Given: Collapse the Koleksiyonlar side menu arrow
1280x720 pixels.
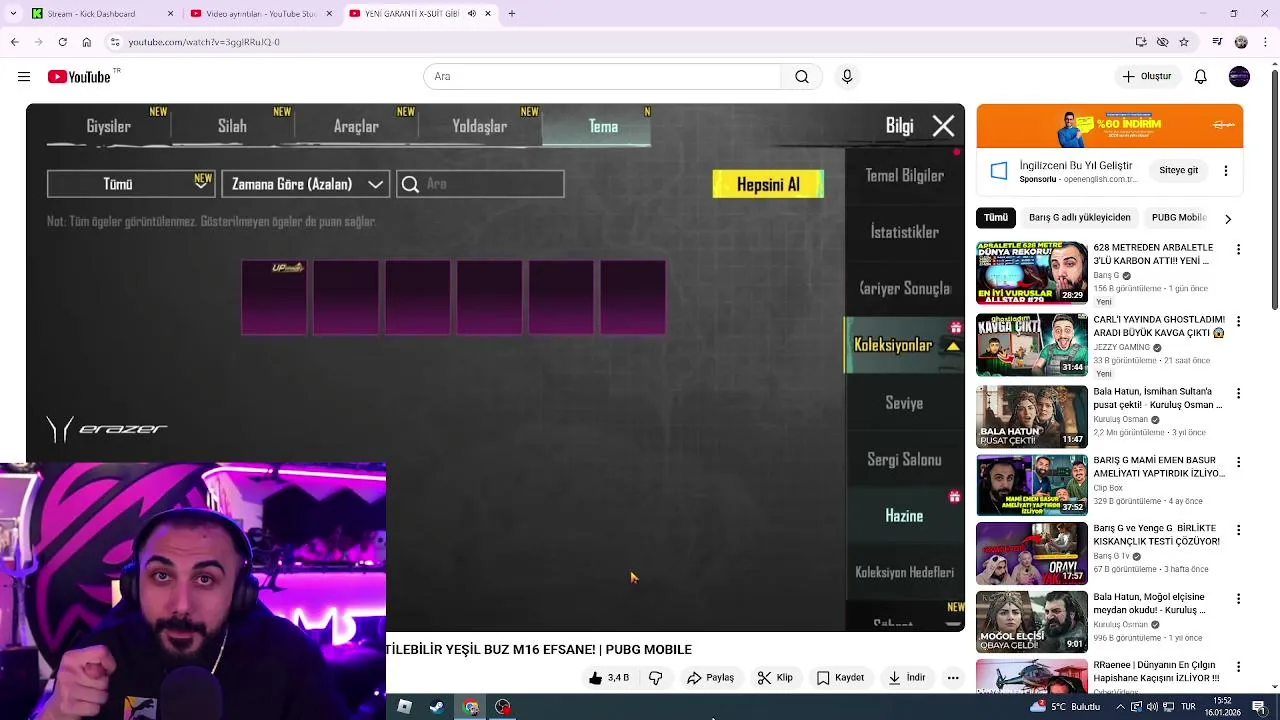Looking at the screenshot, I should 953,346.
